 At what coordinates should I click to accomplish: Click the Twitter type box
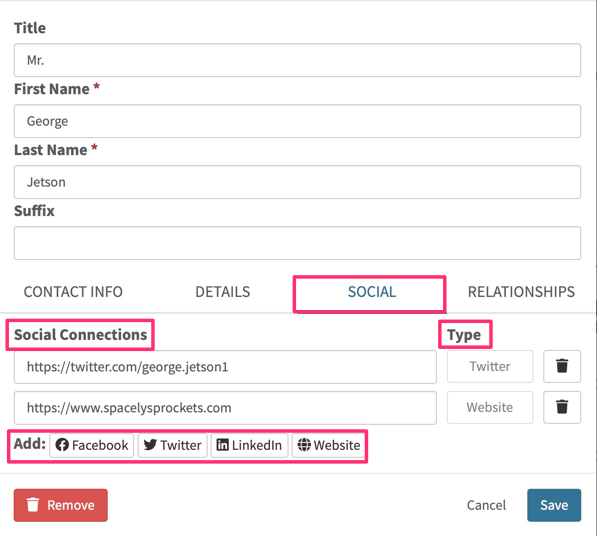[x=490, y=366]
